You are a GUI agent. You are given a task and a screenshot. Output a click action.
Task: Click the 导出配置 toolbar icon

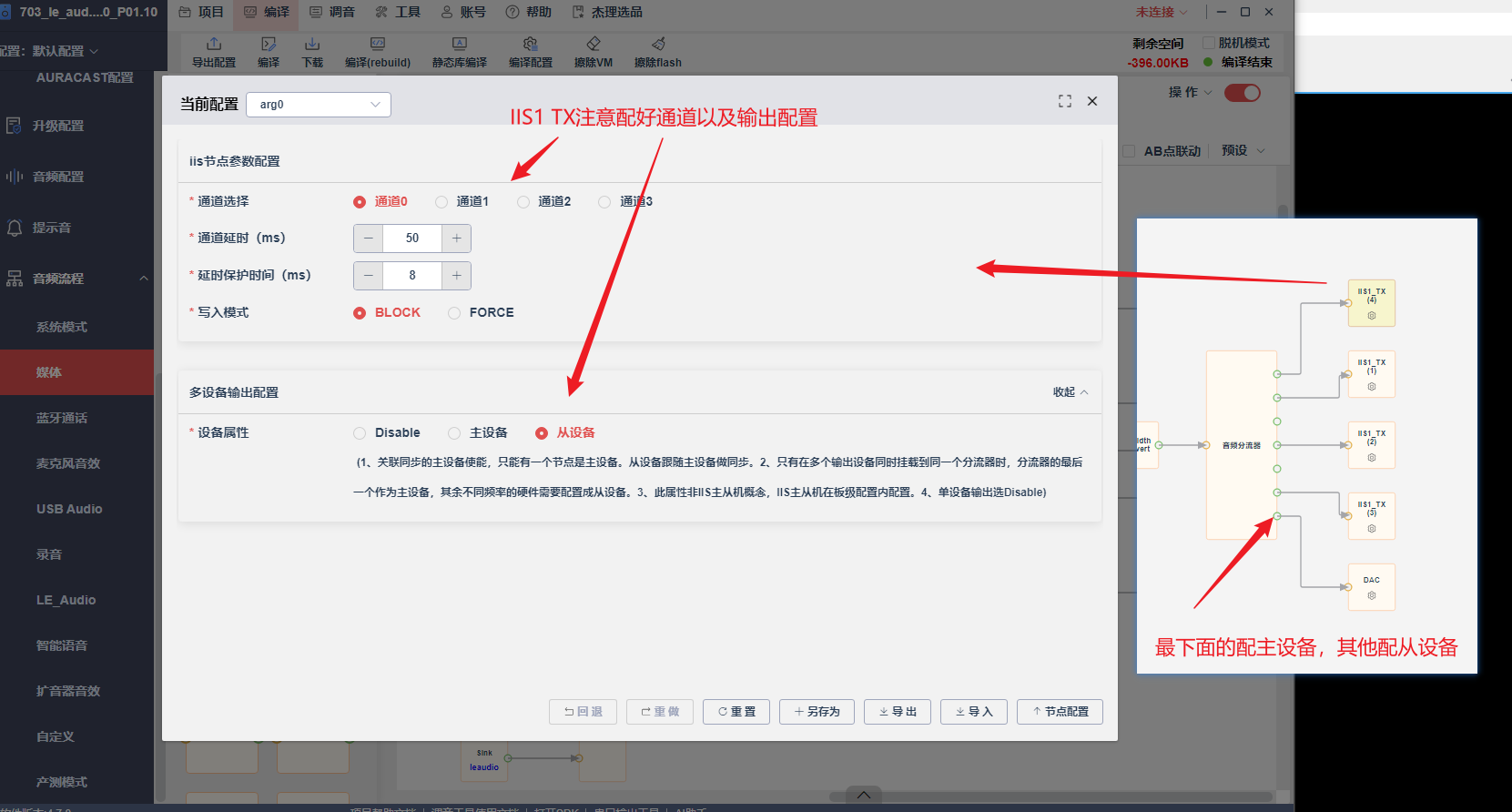tap(214, 53)
